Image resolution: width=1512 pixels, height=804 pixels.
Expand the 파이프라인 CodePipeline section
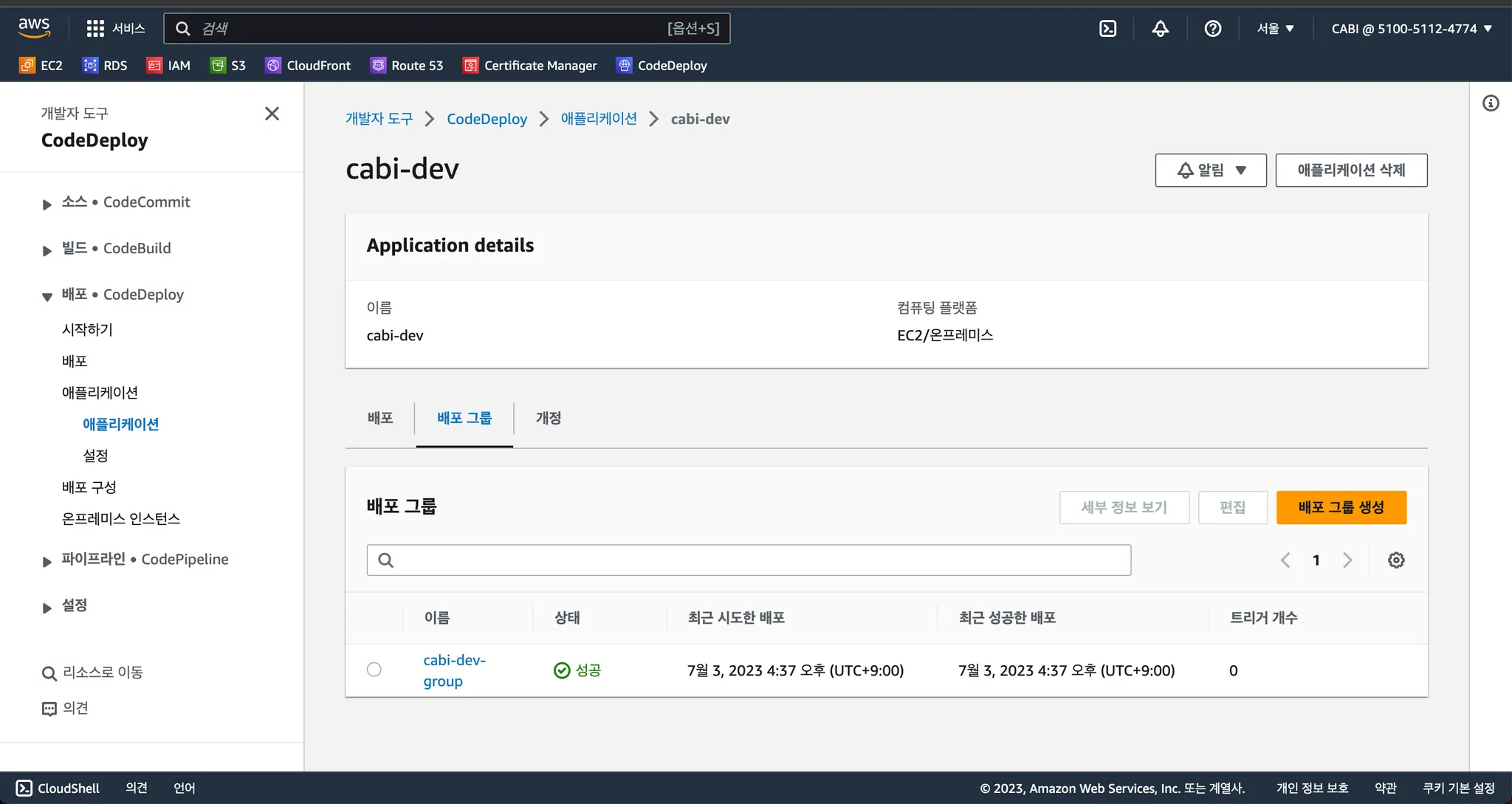tap(47, 561)
